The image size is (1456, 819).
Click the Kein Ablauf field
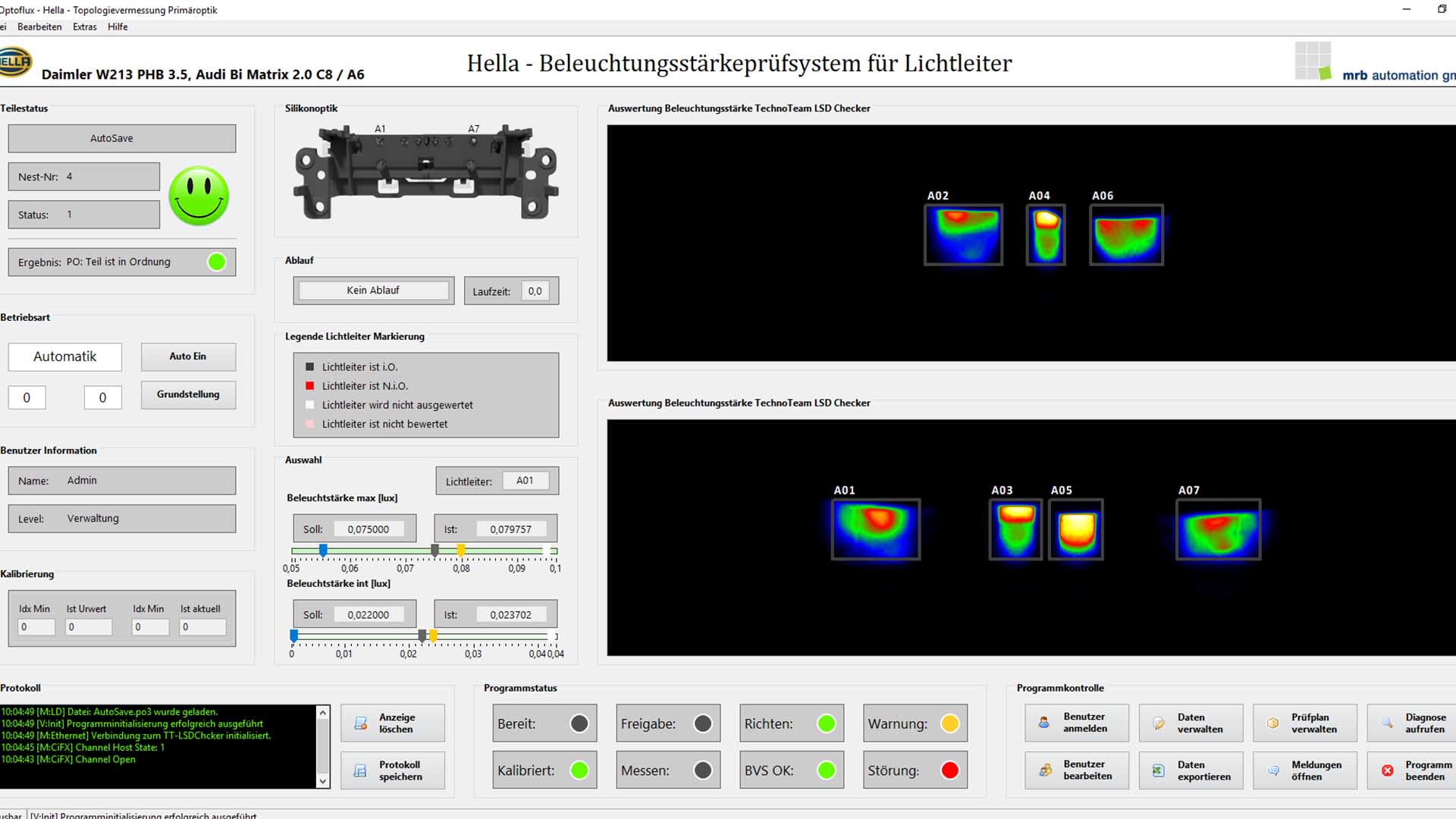click(x=373, y=290)
